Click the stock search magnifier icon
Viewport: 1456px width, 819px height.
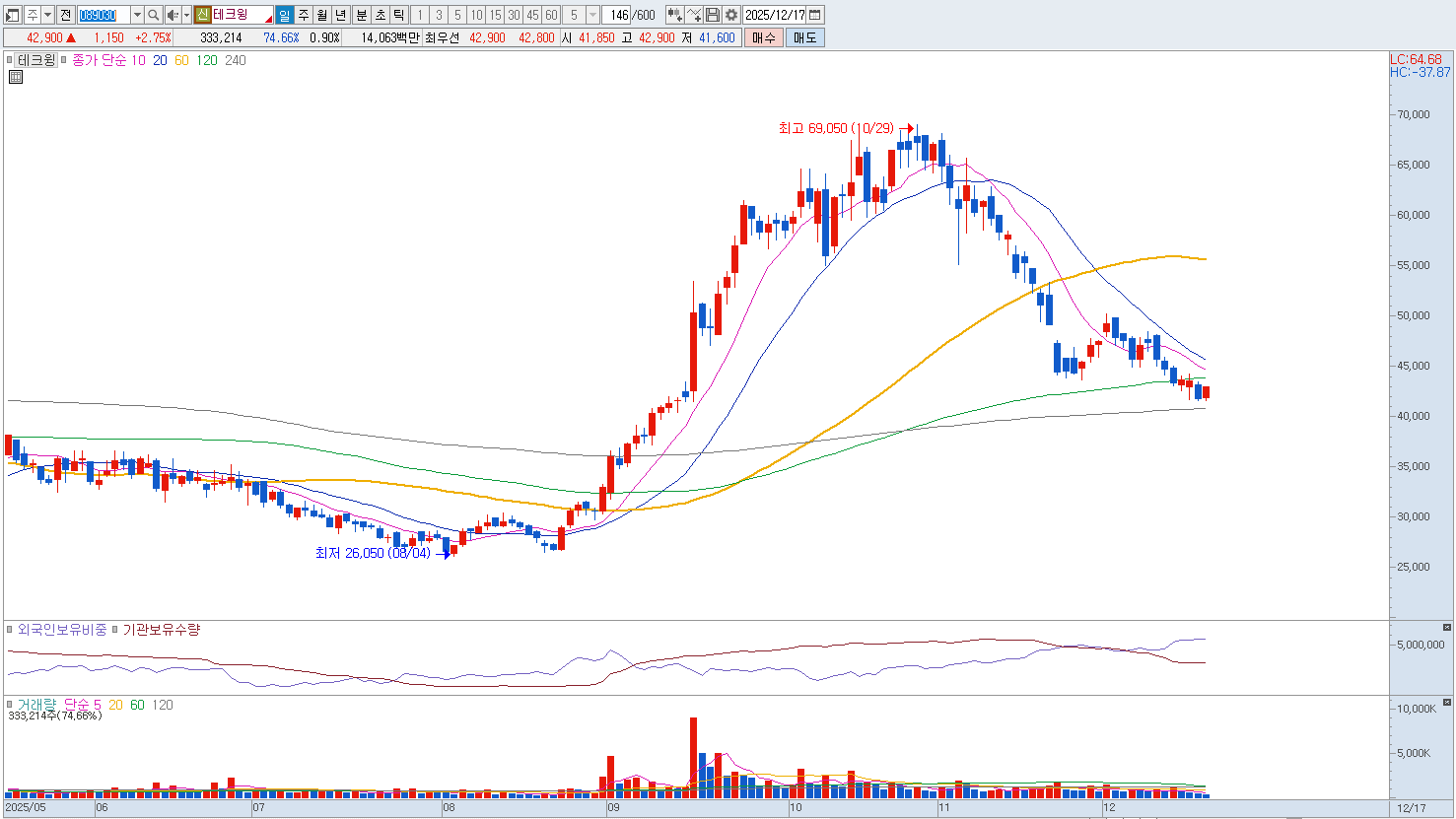click(x=154, y=15)
